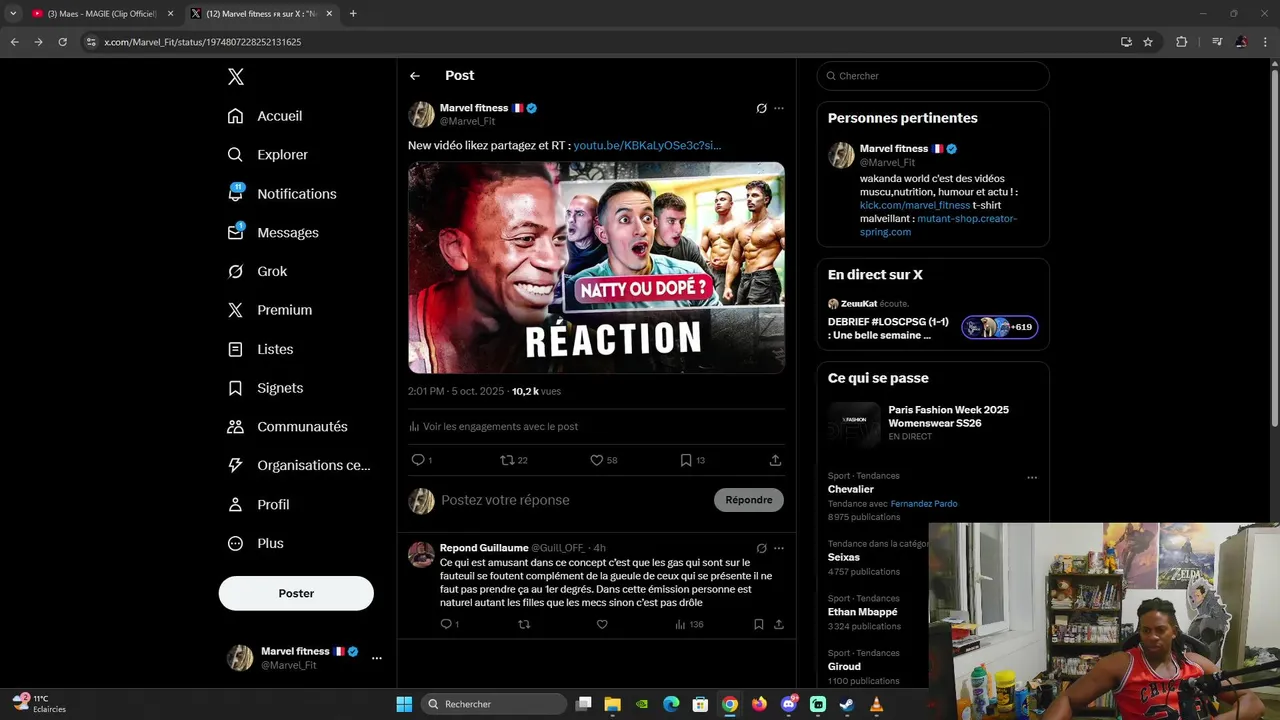Open the Chrome extensions puzzle icon
The width and height of the screenshot is (1280, 720).
click(1181, 42)
